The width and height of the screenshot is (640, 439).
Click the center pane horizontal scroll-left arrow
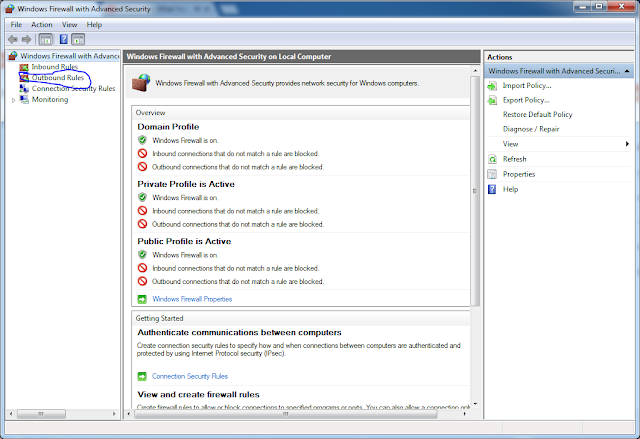(129, 414)
